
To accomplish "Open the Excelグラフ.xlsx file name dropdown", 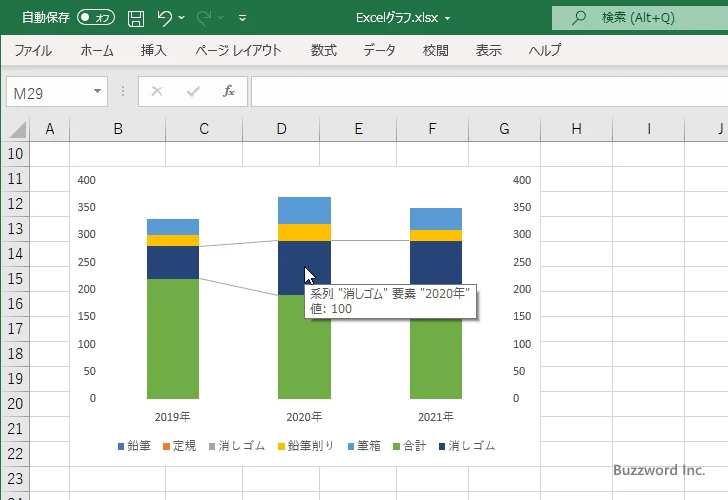I will click(x=448, y=18).
